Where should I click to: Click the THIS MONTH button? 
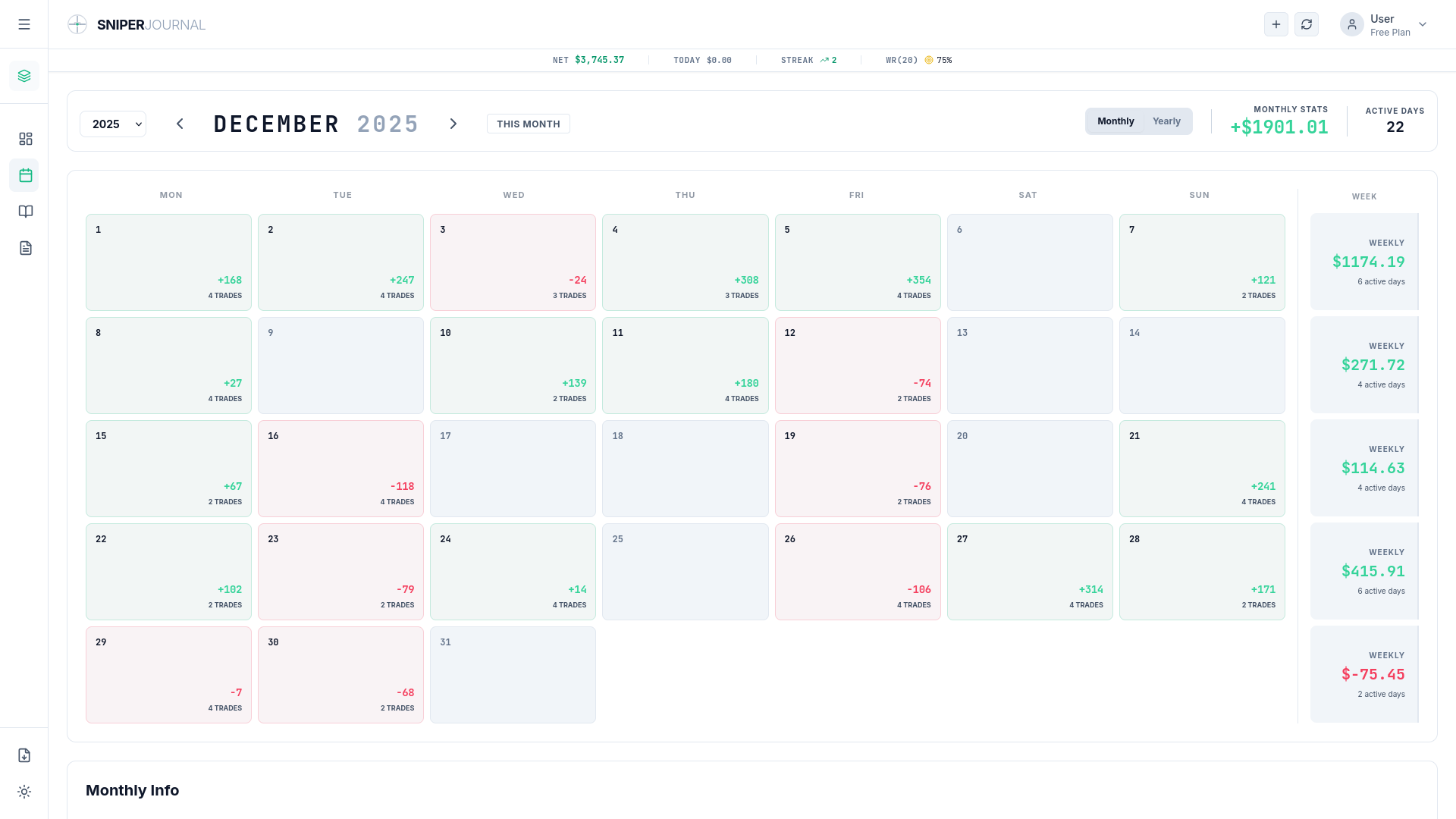tap(529, 124)
